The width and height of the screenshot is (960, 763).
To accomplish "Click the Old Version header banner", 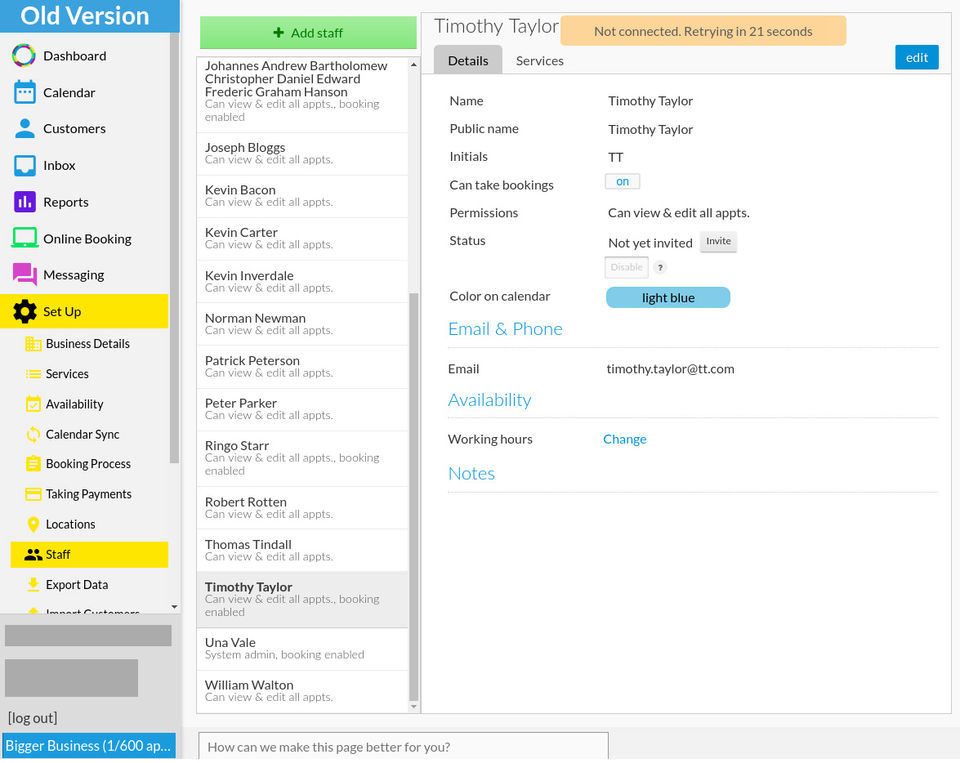I will pyautogui.click(x=89, y=16).
